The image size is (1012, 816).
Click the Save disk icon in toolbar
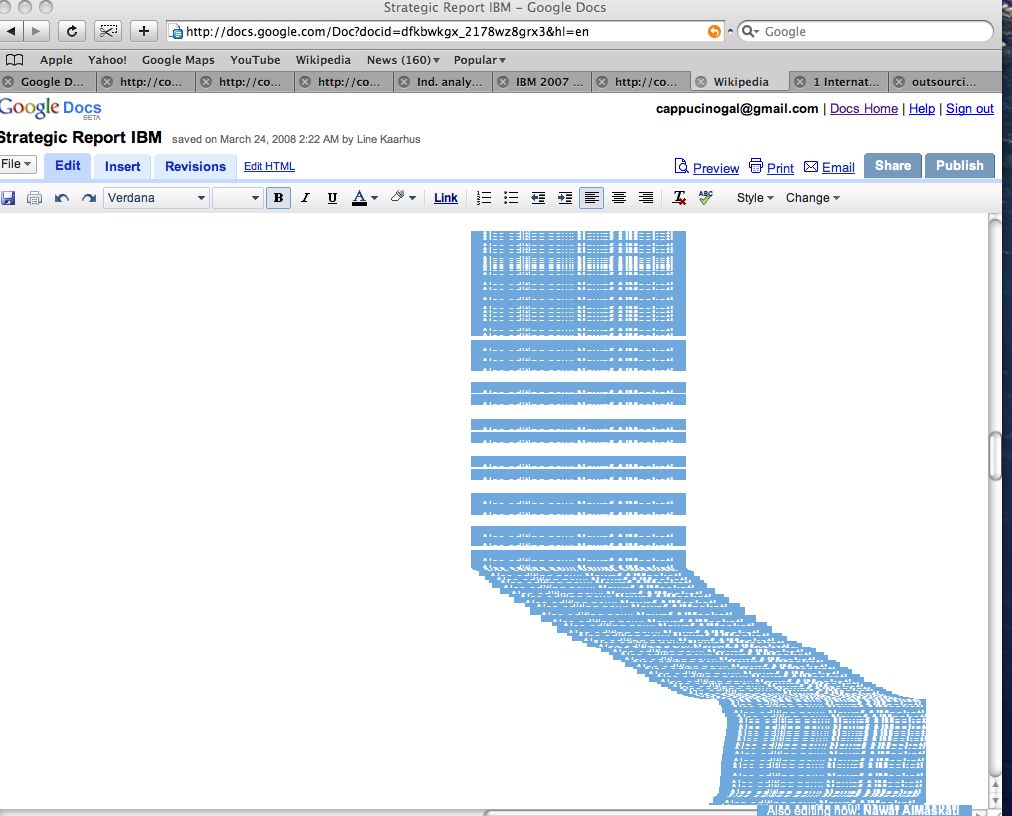(8, 198)
